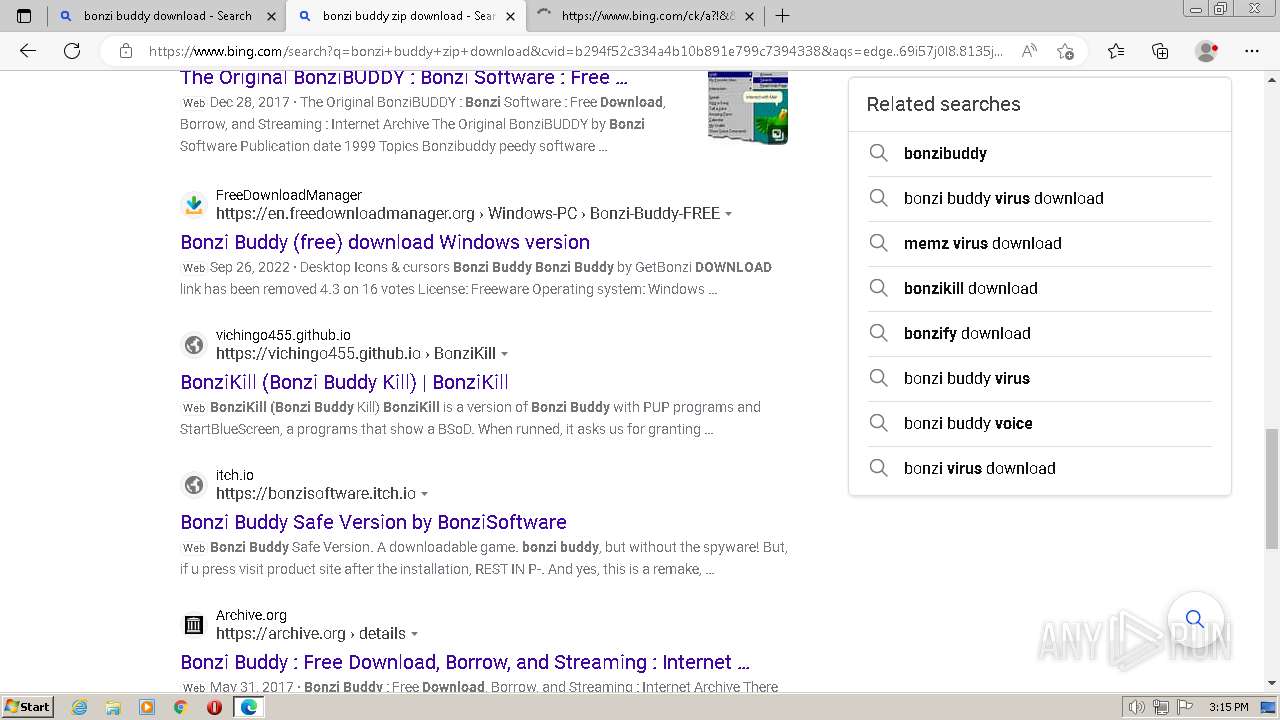Open 'Bonzi Buddy Safe Version by BonziSoftware'
Viewport: 1280px width, 720px height.
pyautogui.click(x=373, y=522)
